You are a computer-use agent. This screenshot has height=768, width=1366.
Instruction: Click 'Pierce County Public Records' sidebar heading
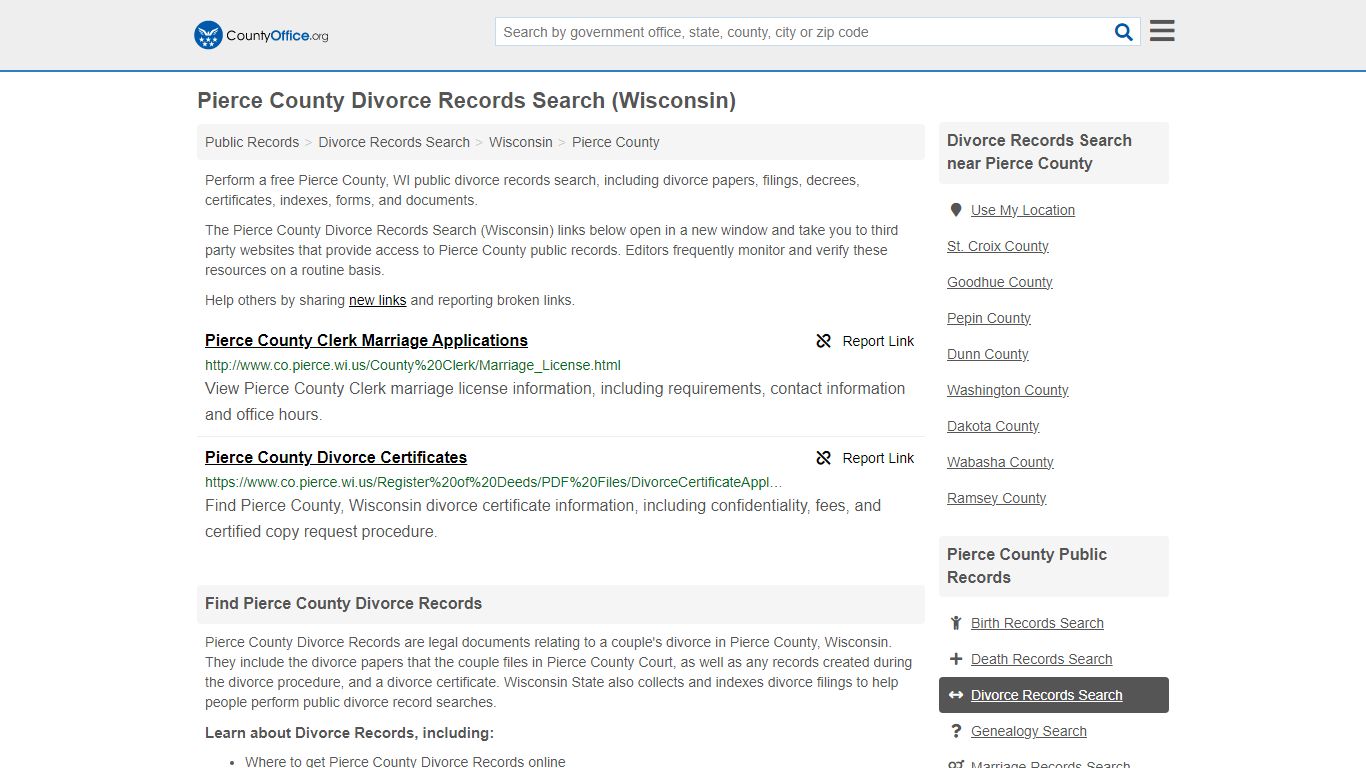(x=1027, y=566)
